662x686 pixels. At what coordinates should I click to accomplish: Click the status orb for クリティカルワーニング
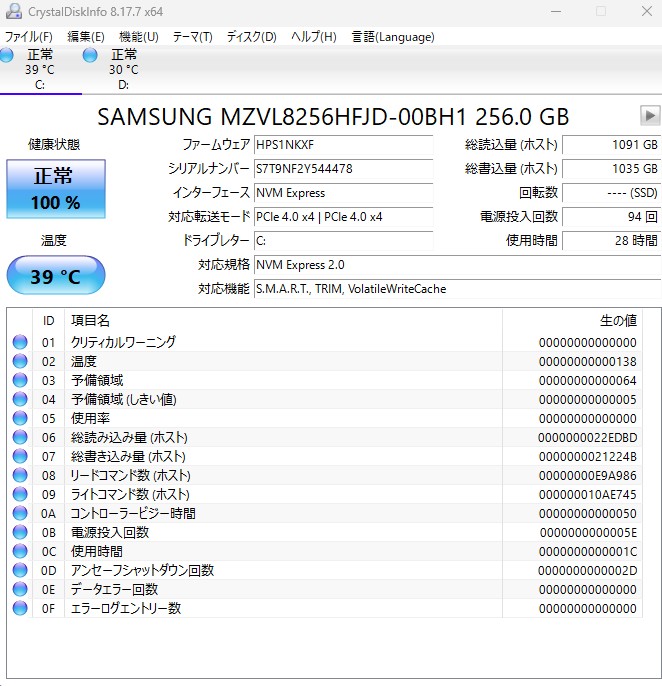20,342
